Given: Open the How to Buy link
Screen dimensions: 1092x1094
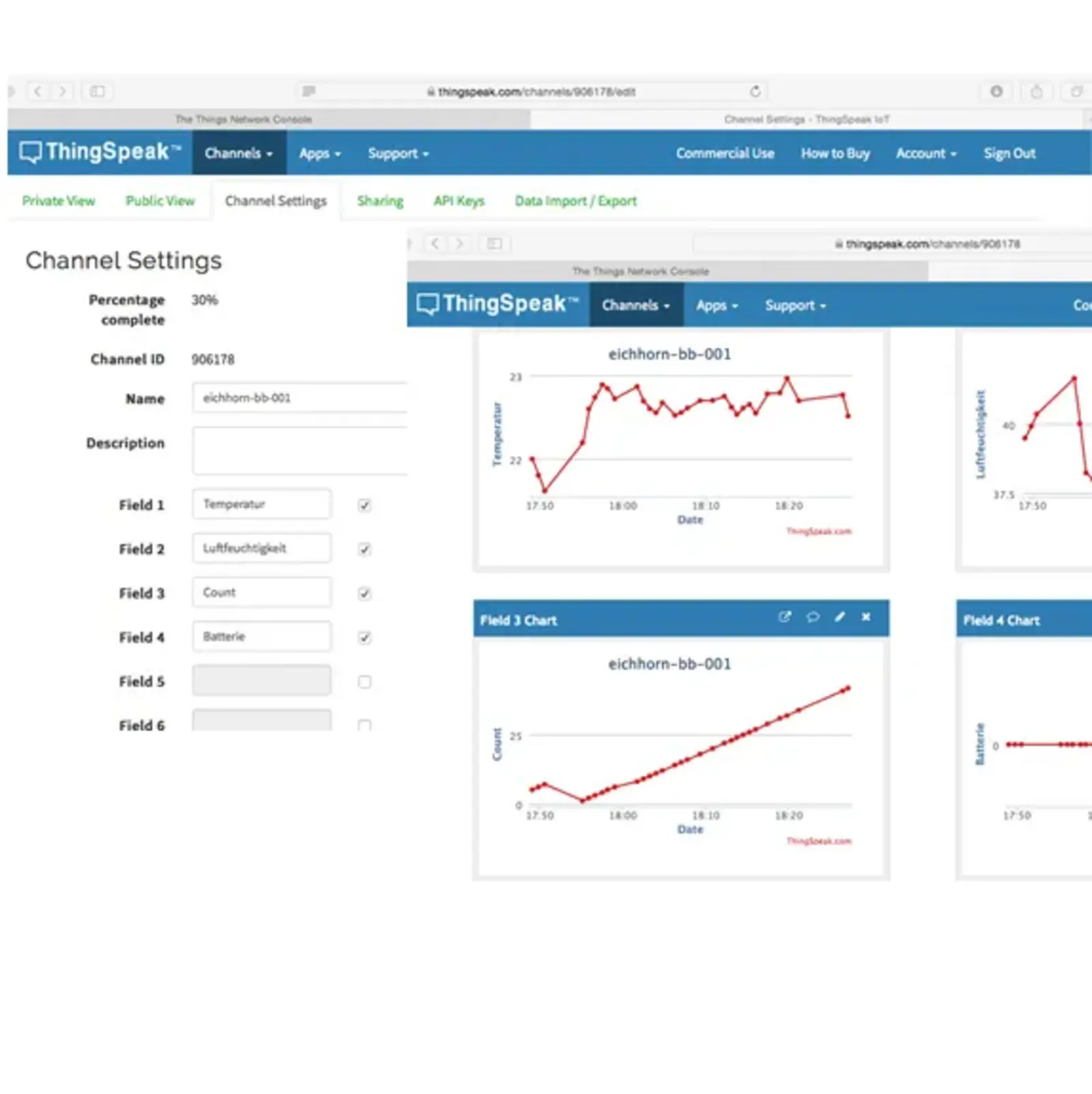Looking at the screenshot, I should (835, 154).
